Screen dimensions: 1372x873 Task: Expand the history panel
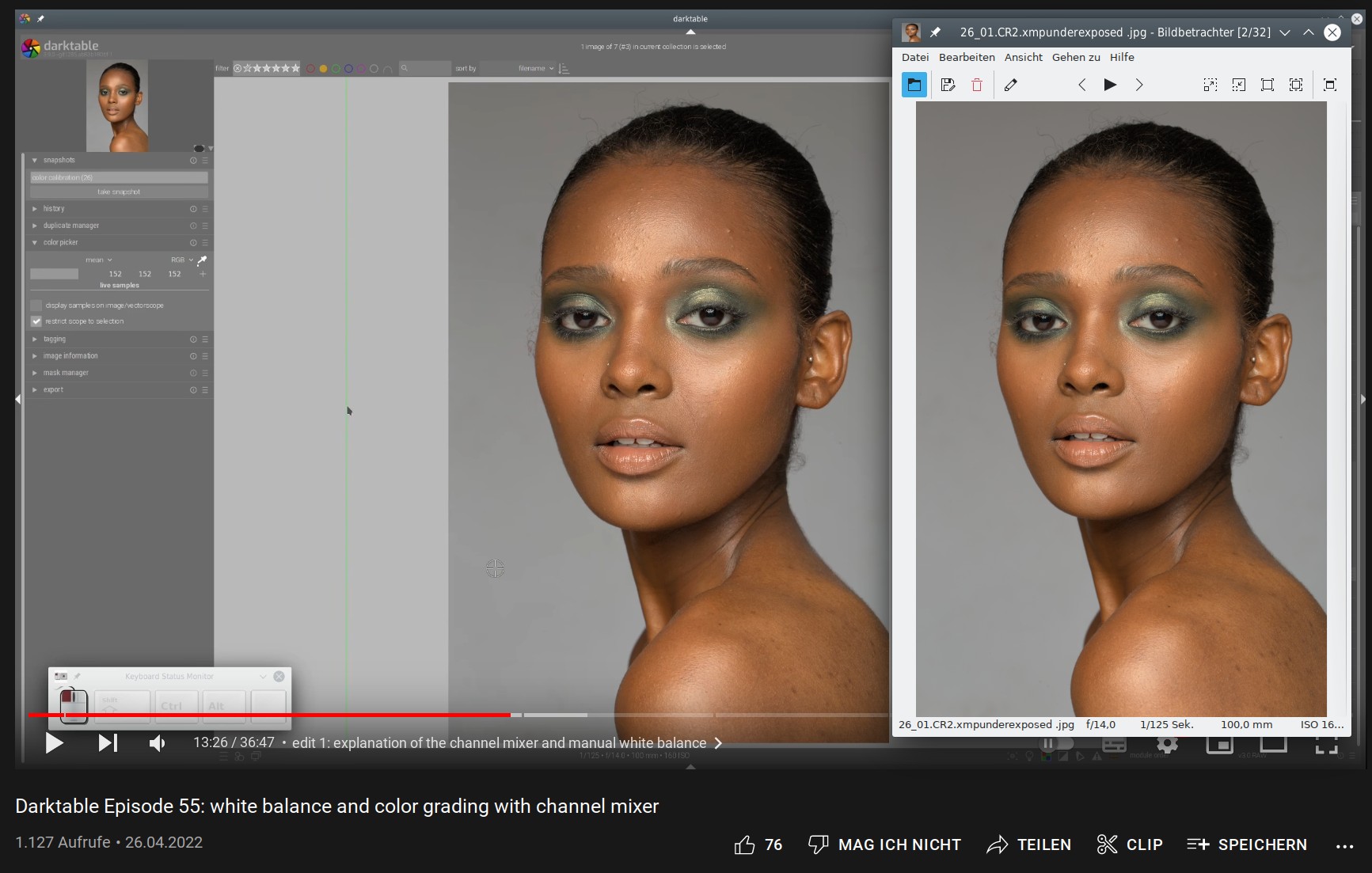pos(54,209)
